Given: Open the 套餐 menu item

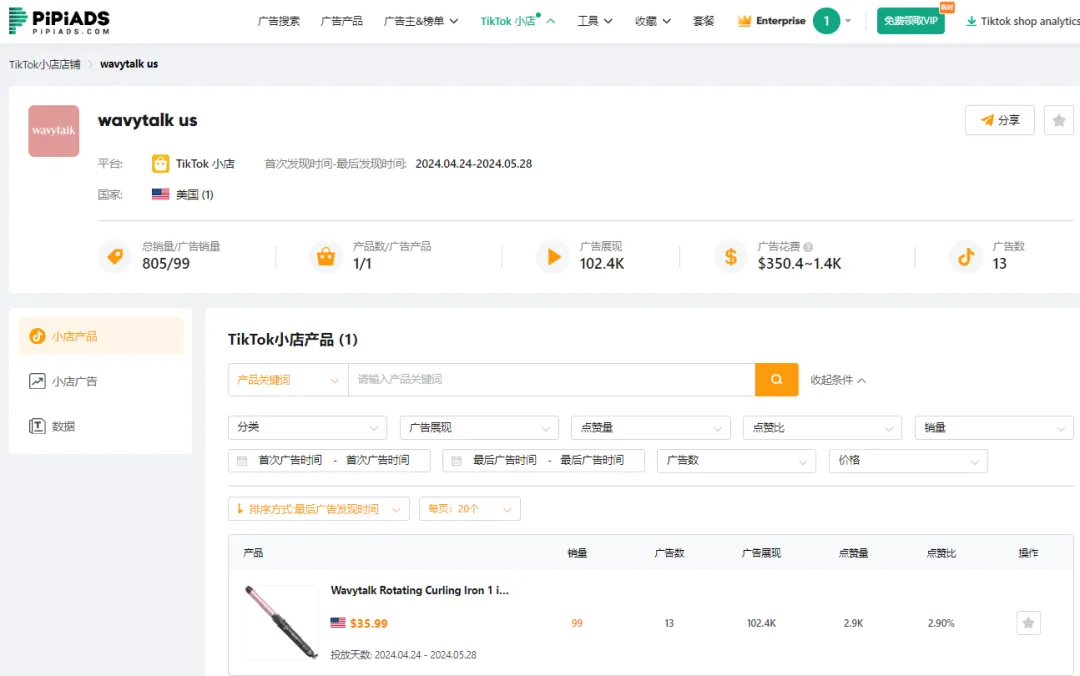Looking at the screenshot, I should (703, 21).
